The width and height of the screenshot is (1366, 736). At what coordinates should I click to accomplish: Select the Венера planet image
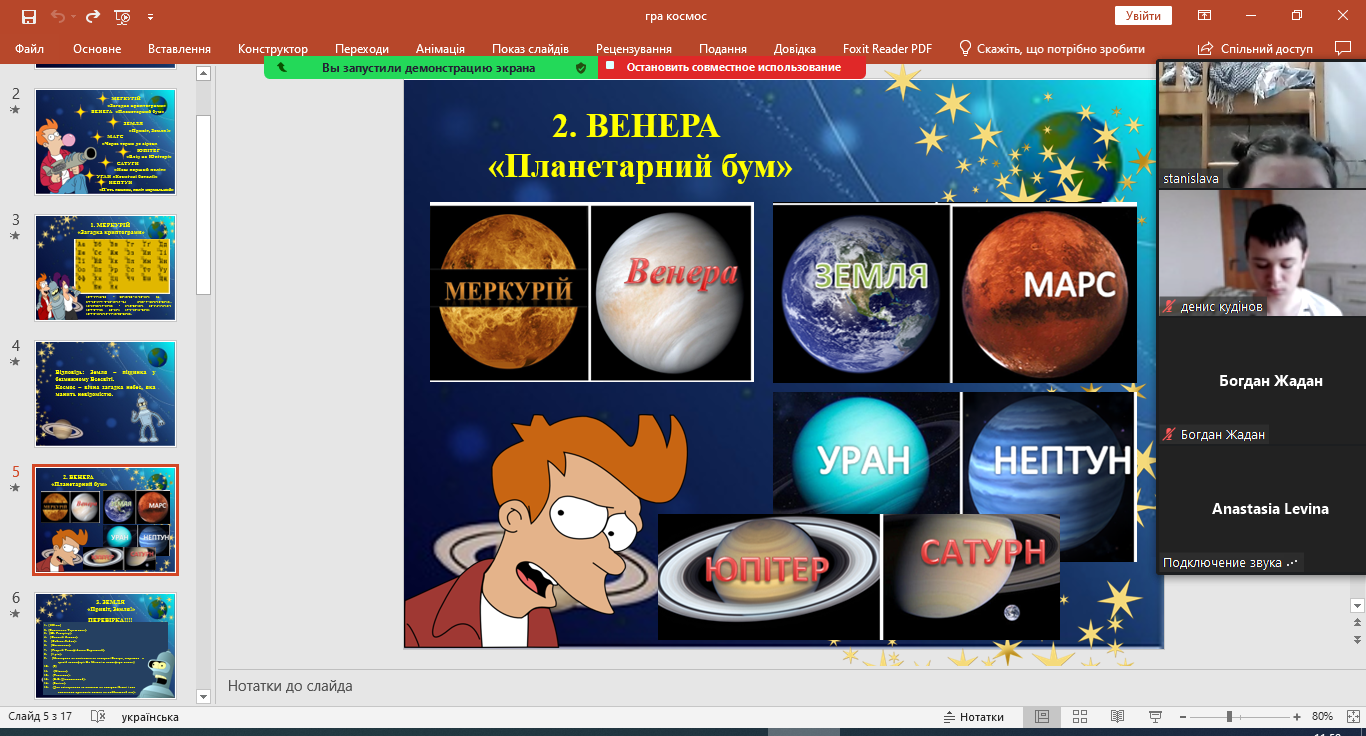(x=671, y=292)
